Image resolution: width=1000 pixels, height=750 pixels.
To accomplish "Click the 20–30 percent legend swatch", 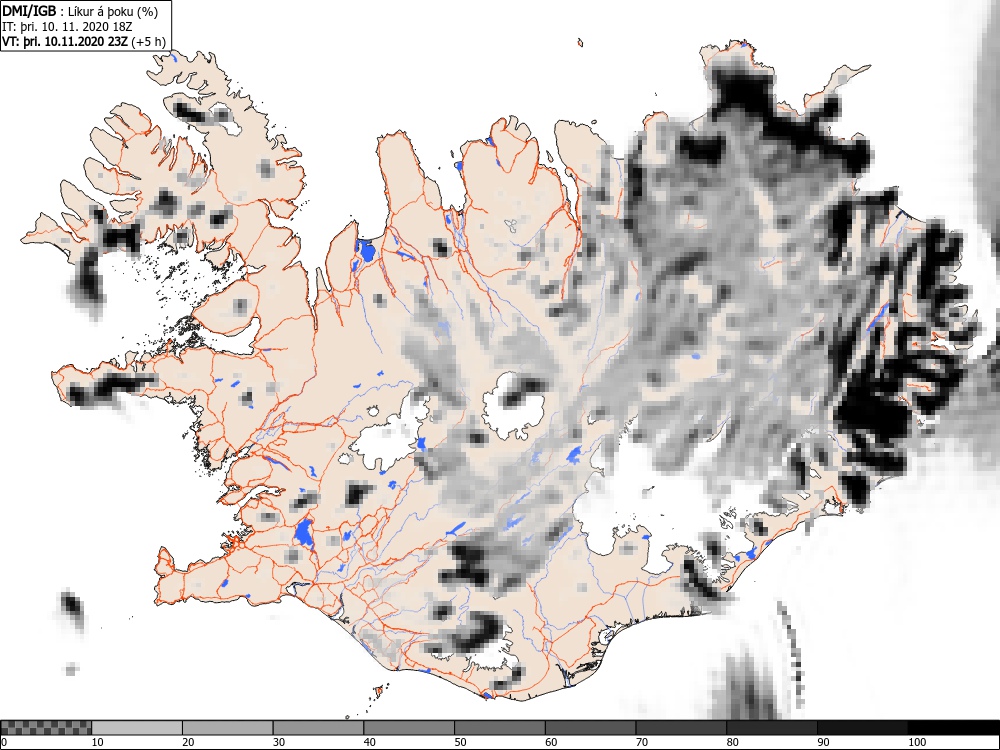I will coord(228,728).
